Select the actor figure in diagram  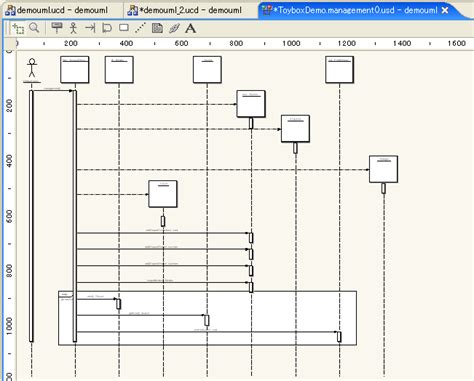(32, 68)
